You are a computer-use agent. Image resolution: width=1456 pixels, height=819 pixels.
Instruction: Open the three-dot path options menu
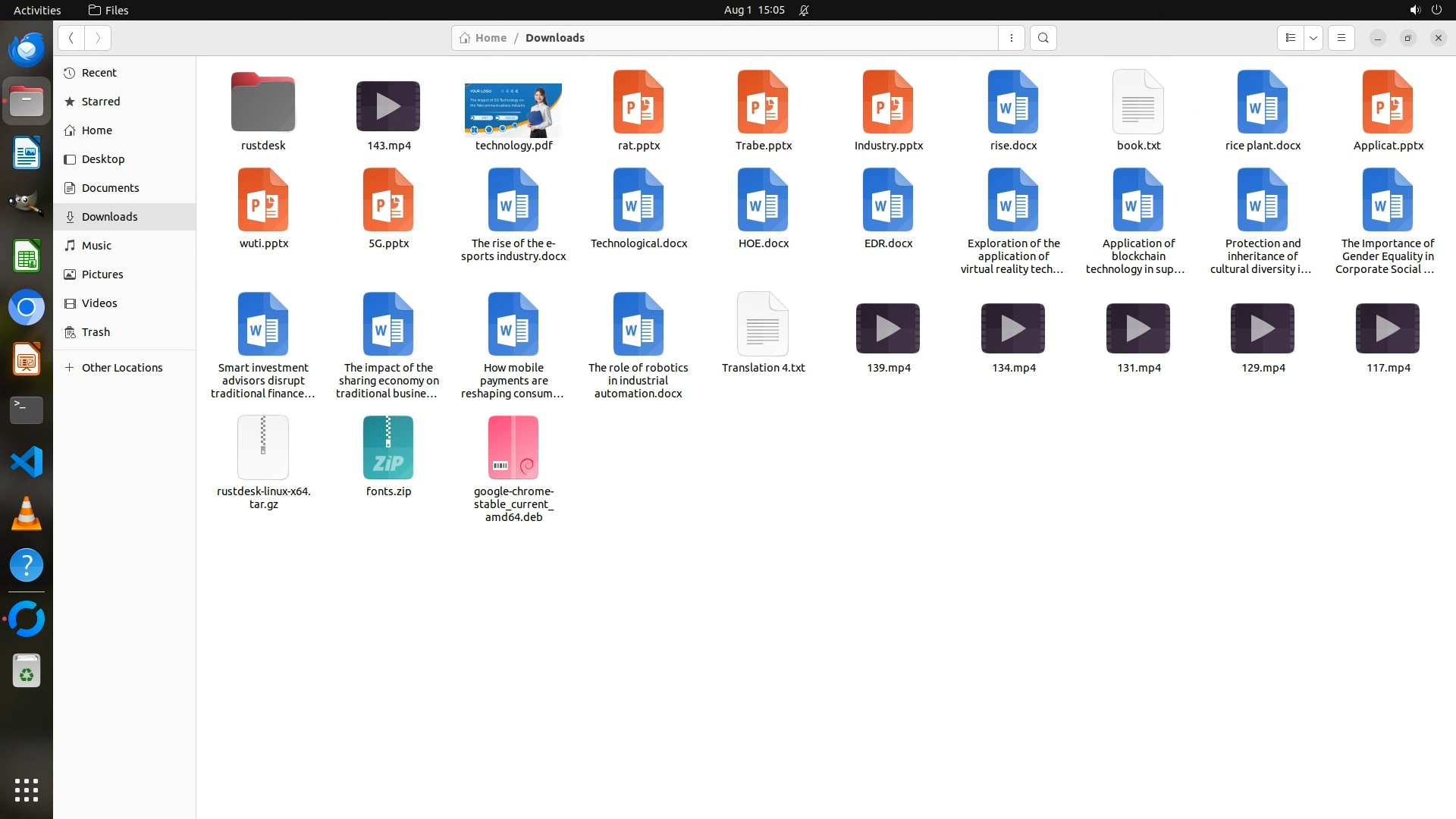click(1011, 38)
